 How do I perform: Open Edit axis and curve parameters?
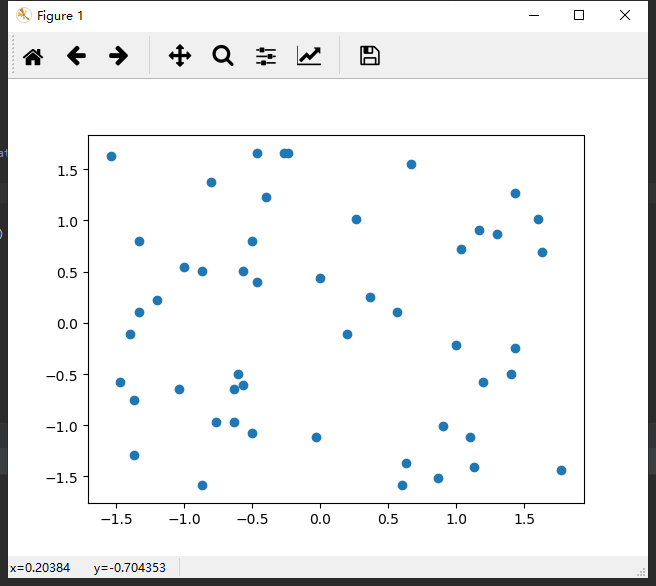(309, 56)
